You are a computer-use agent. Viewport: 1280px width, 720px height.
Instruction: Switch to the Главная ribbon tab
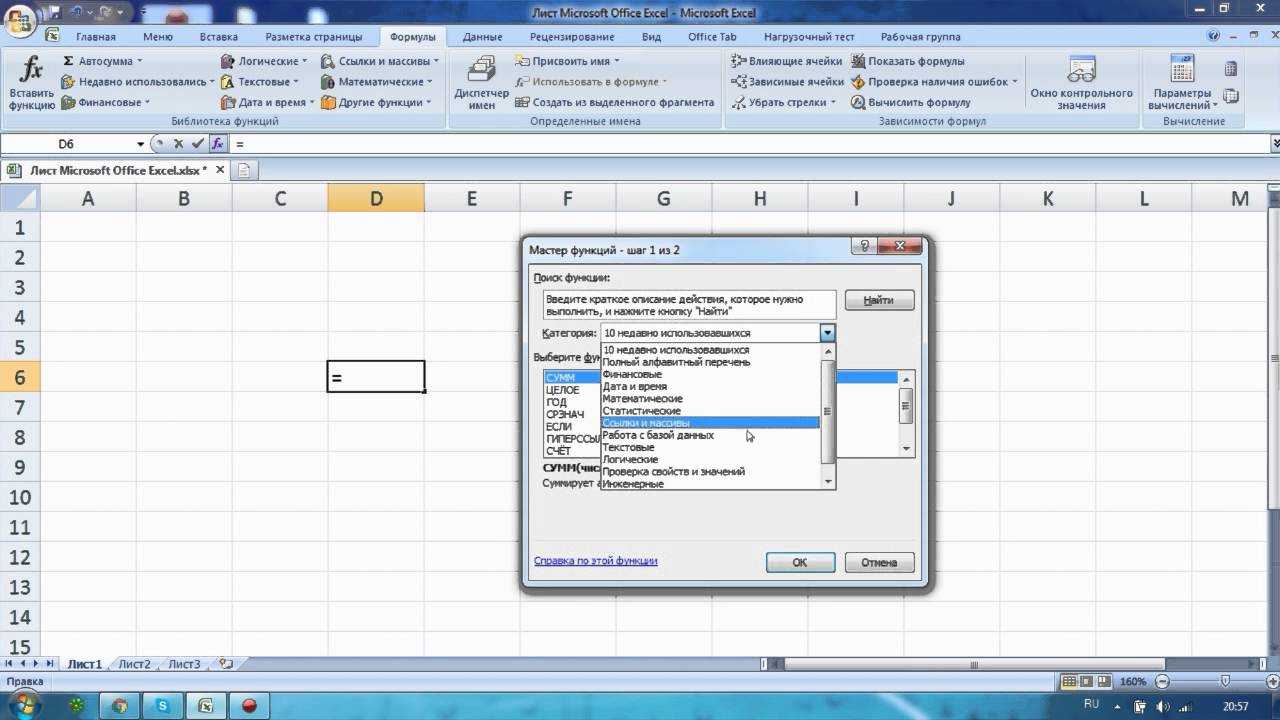pos(96,37)
